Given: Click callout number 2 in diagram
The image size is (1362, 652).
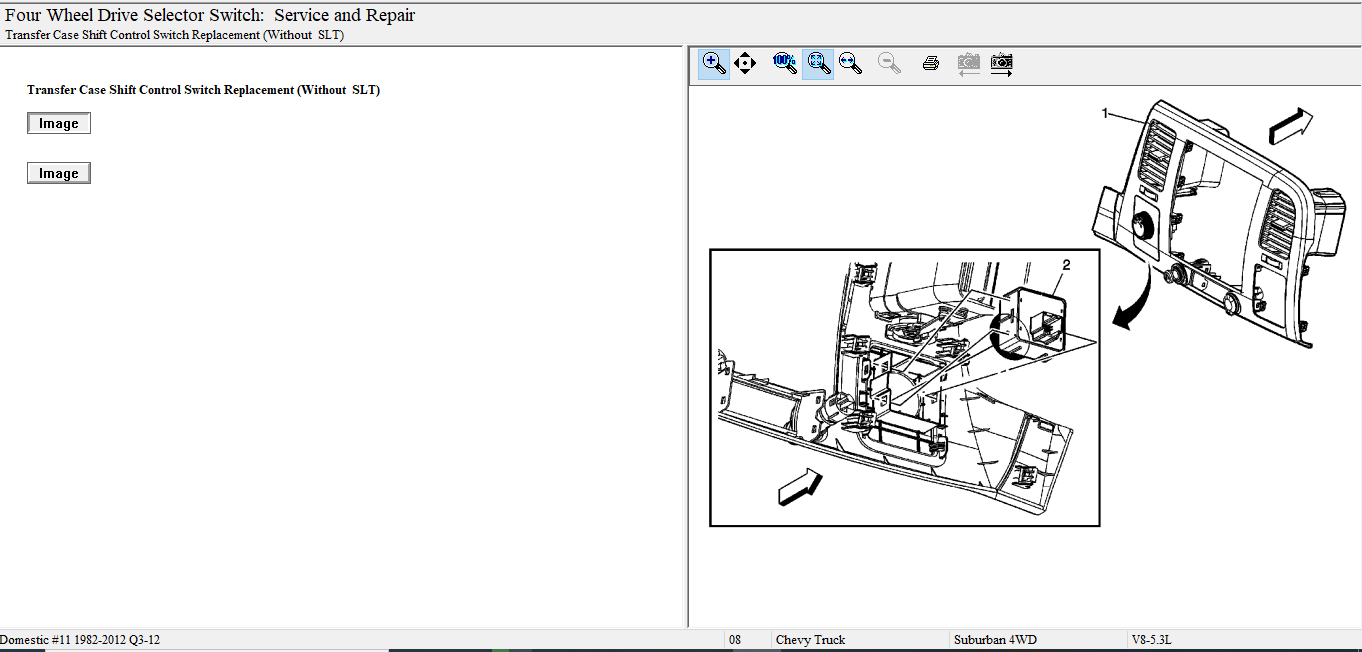Looking at the screenshot, I should (x=1066, y=265).
